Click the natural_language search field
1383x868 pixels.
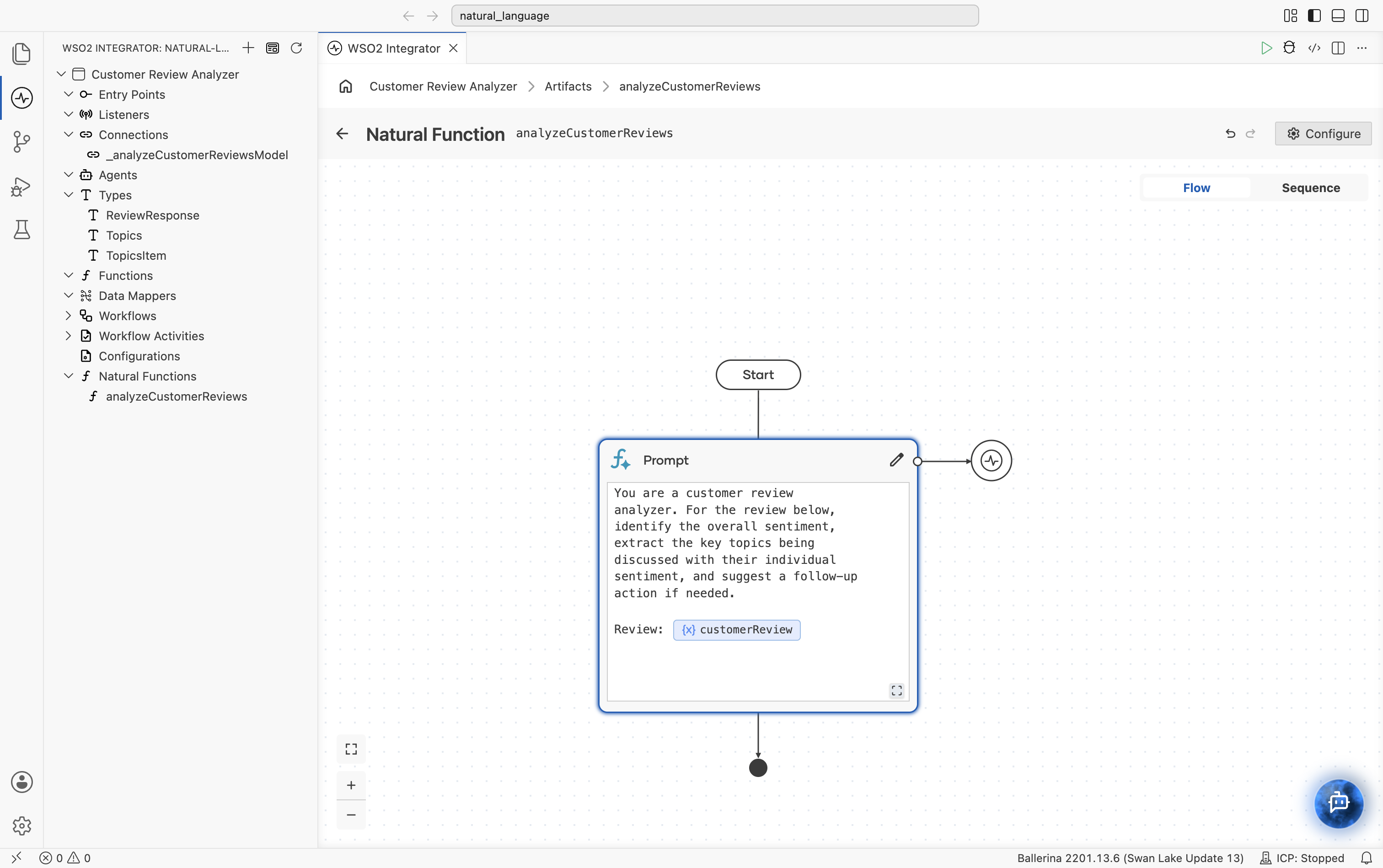715,16
